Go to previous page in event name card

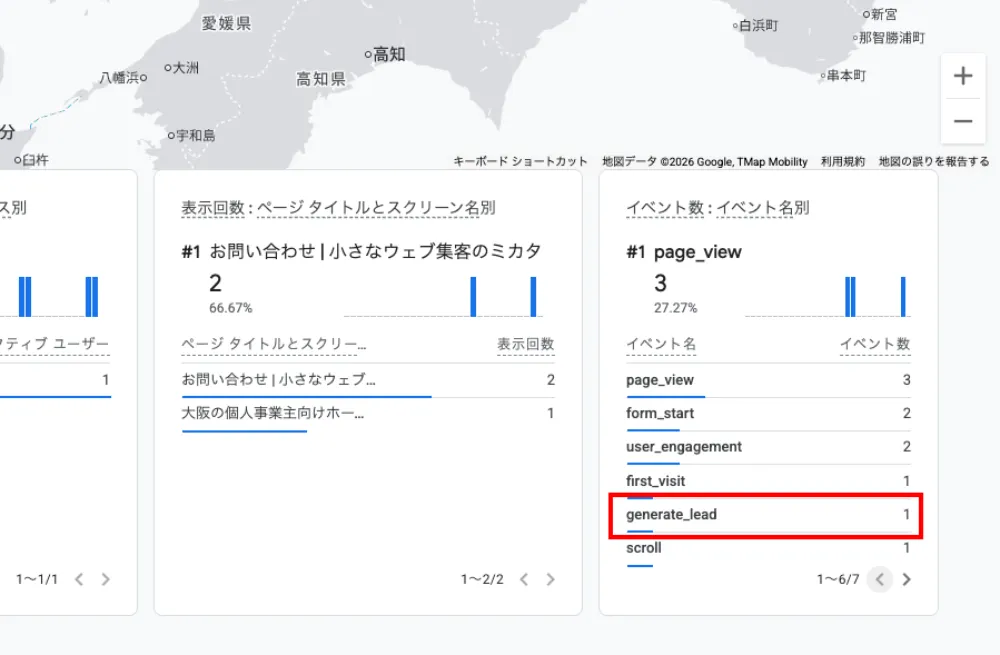[879, 579]
